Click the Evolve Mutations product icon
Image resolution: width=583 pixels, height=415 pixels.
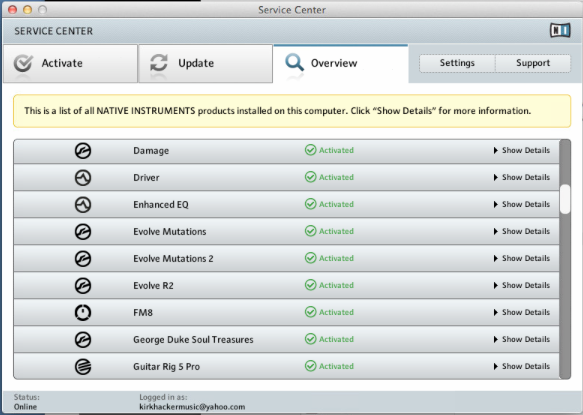(83, 232)
